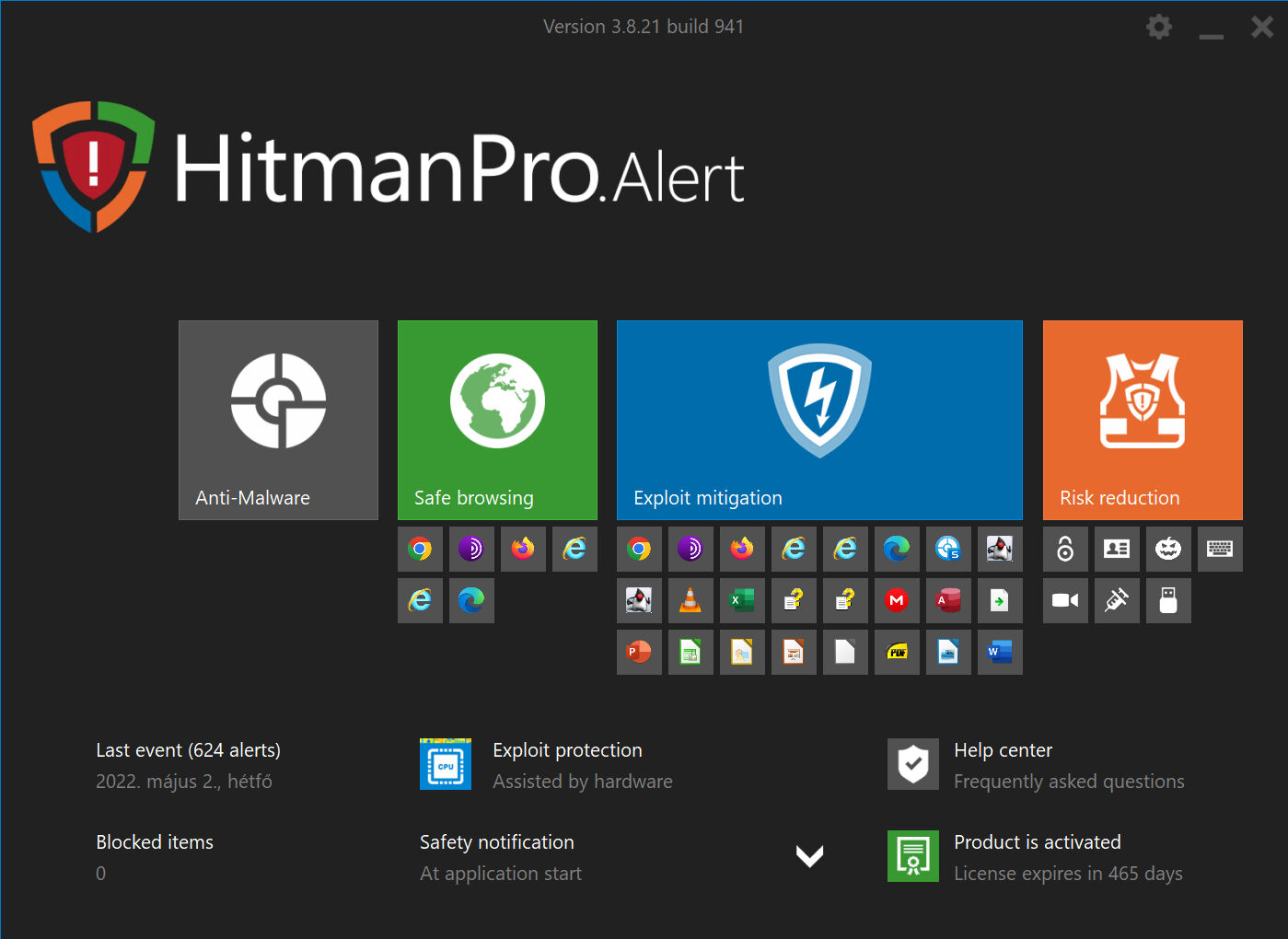1288x939 pixels.
Task: Click the Microsoft Word icon
Action: [1000, 652]
